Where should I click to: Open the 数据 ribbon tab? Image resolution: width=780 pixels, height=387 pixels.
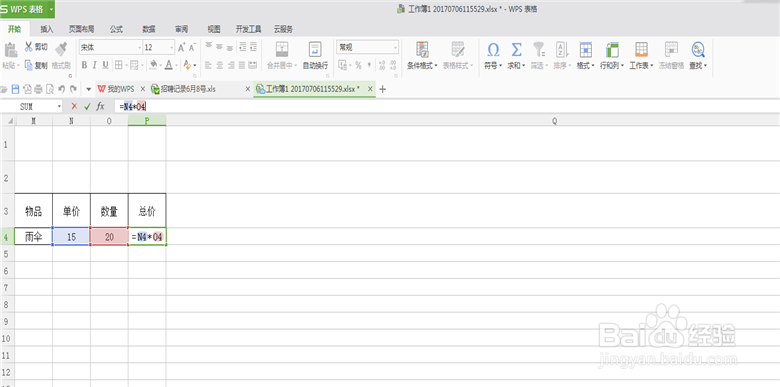tap(149, 29)
